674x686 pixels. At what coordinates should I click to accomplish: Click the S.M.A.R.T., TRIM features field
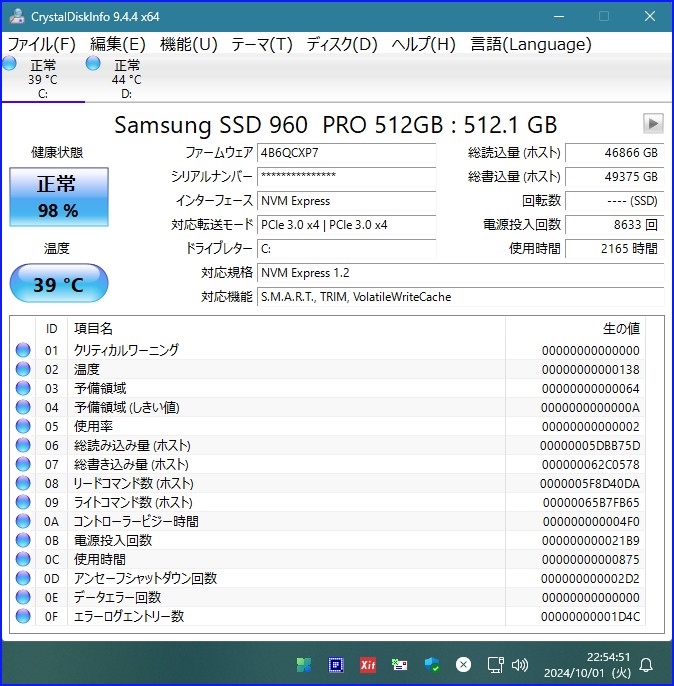point(461,297)
